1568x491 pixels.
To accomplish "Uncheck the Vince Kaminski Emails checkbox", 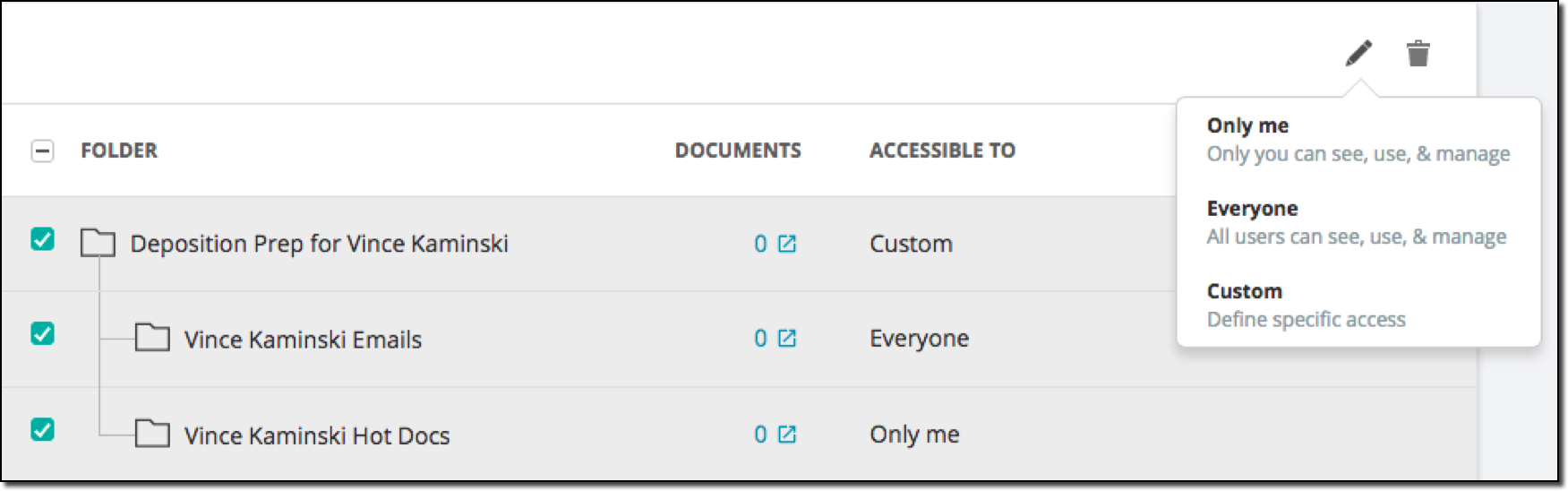I will [42, 333].
